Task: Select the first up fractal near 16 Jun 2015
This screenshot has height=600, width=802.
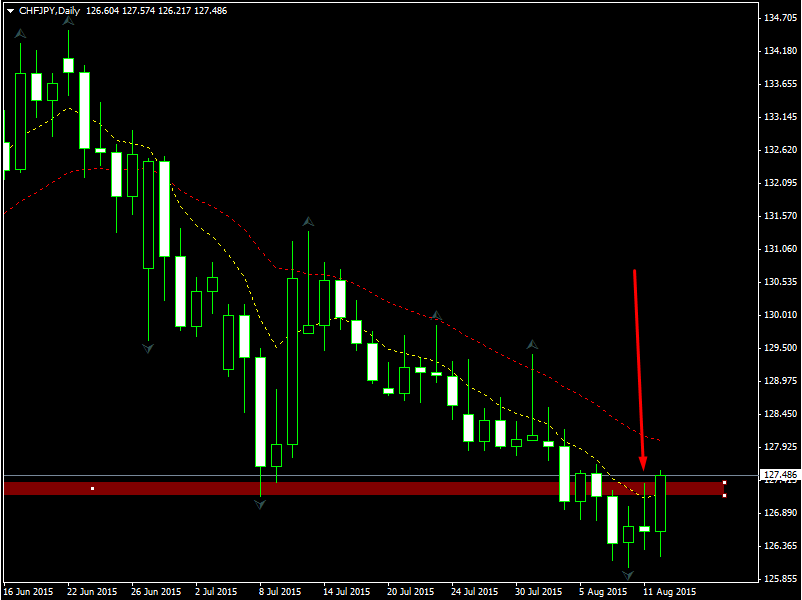Action: [x=20, y=34]
